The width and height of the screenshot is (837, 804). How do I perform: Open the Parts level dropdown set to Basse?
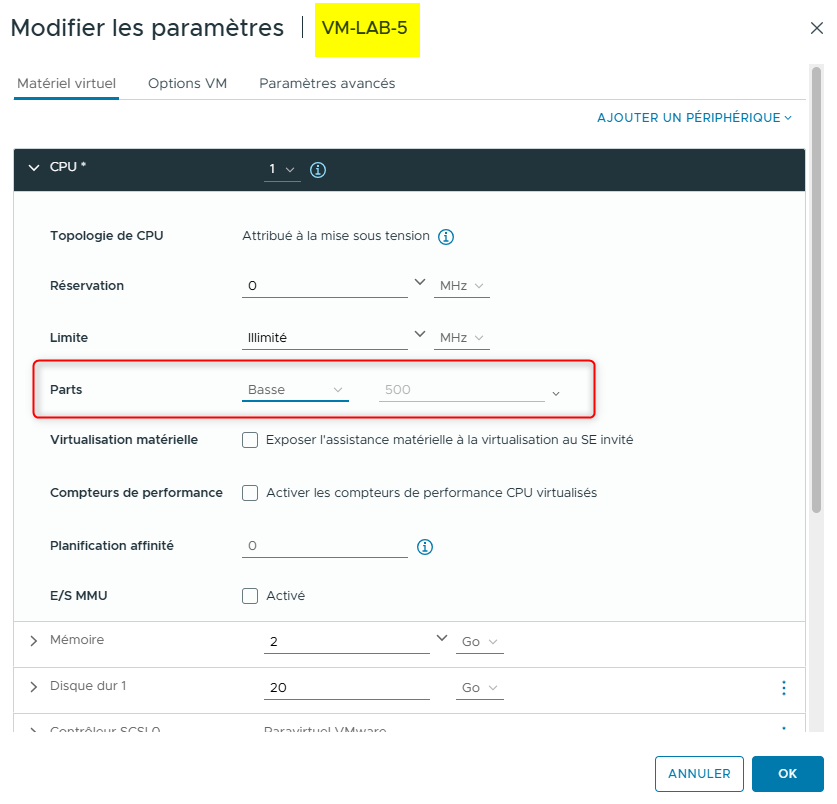(295, 390)
